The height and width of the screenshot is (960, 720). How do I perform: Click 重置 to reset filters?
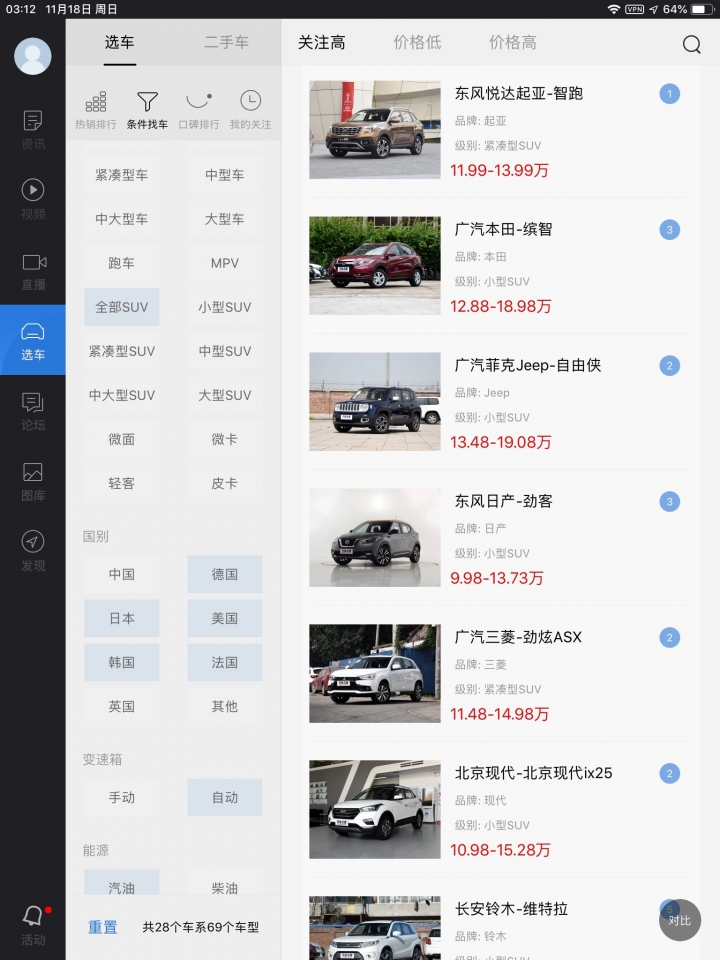pos(103,928)
